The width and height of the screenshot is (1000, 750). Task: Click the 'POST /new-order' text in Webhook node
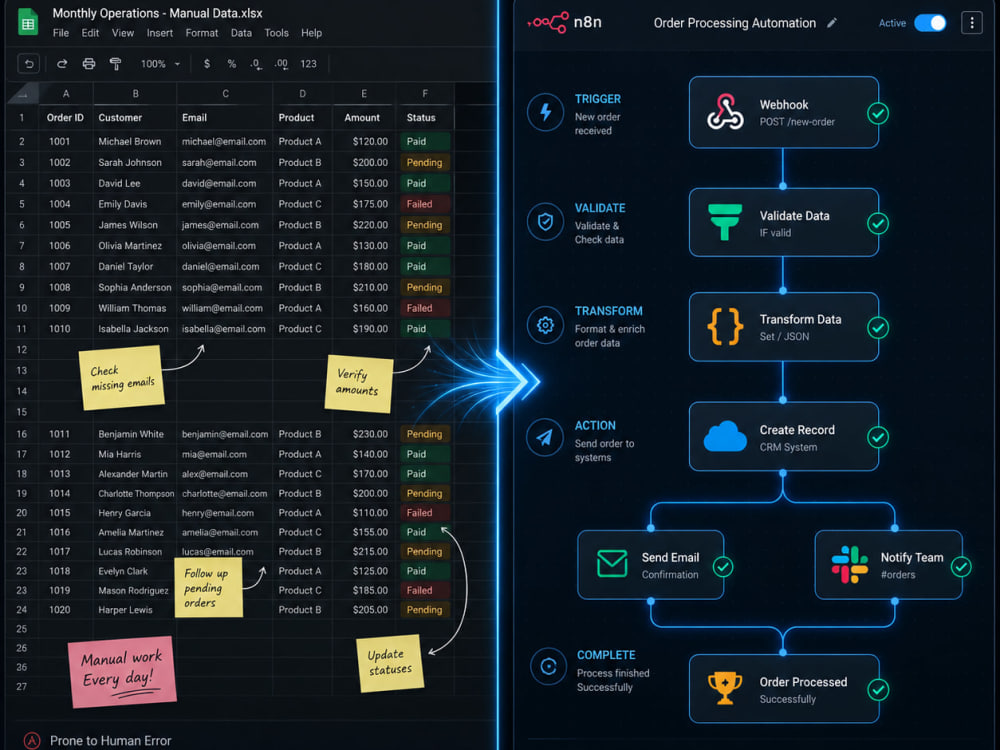pyautogui.click(x=797, y=122)
